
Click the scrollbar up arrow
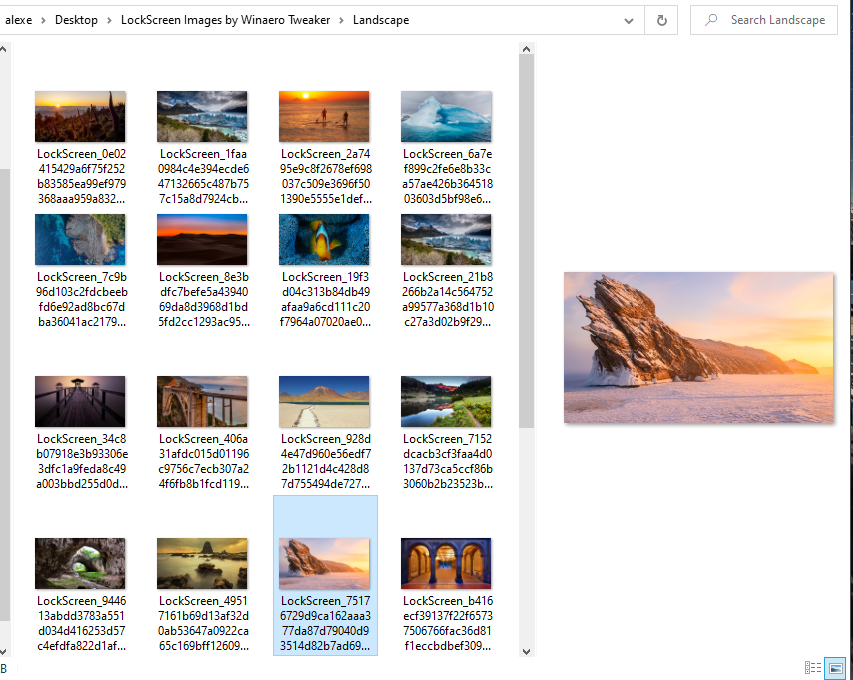526,47
